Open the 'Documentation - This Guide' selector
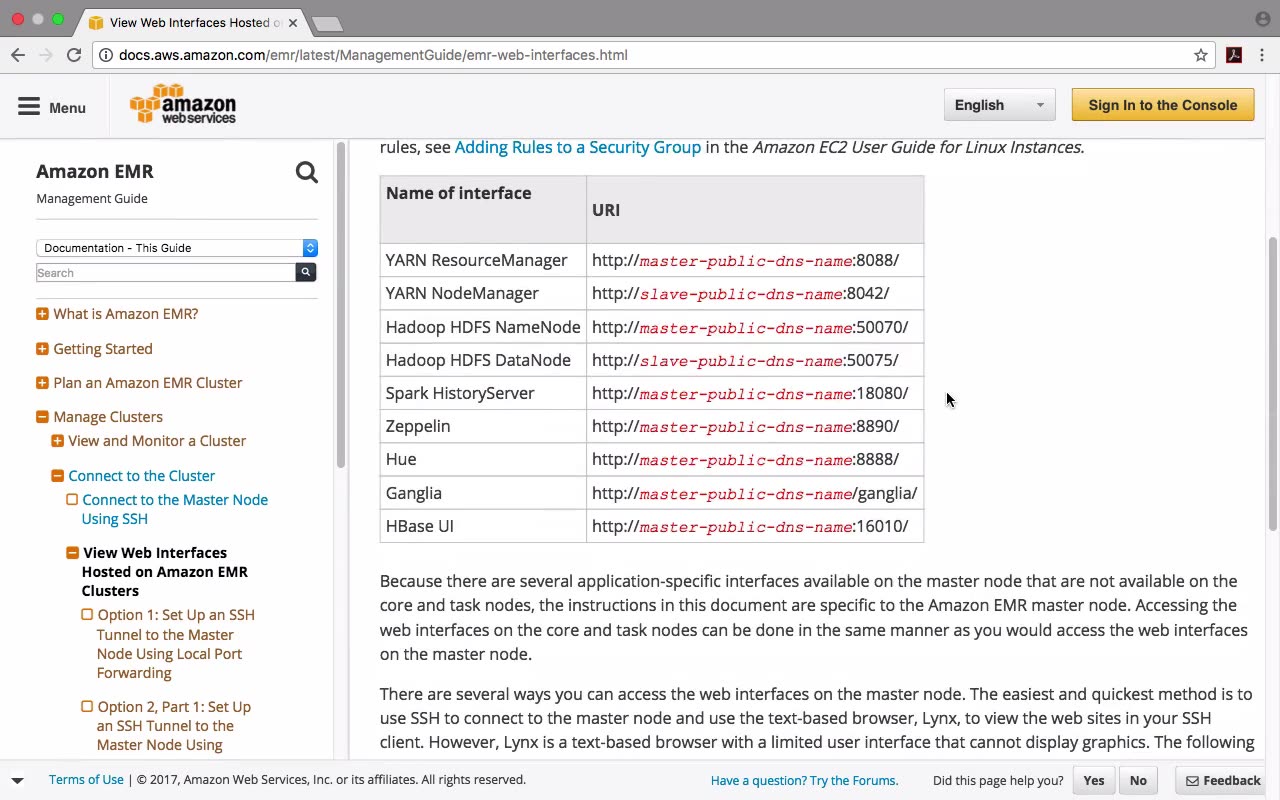Viewport: 1280px width, 800px height. point(177,248)
